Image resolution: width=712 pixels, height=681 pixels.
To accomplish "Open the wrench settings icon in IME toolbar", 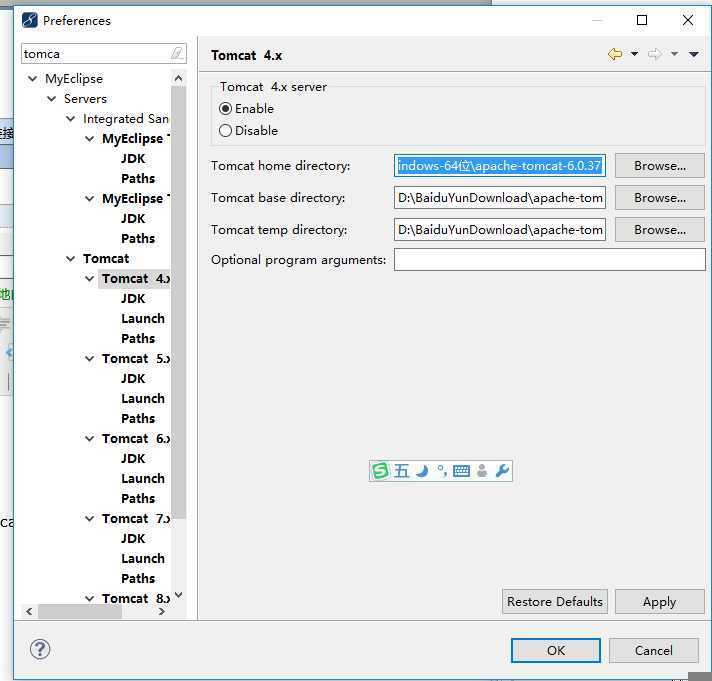I will coord(502,471).
